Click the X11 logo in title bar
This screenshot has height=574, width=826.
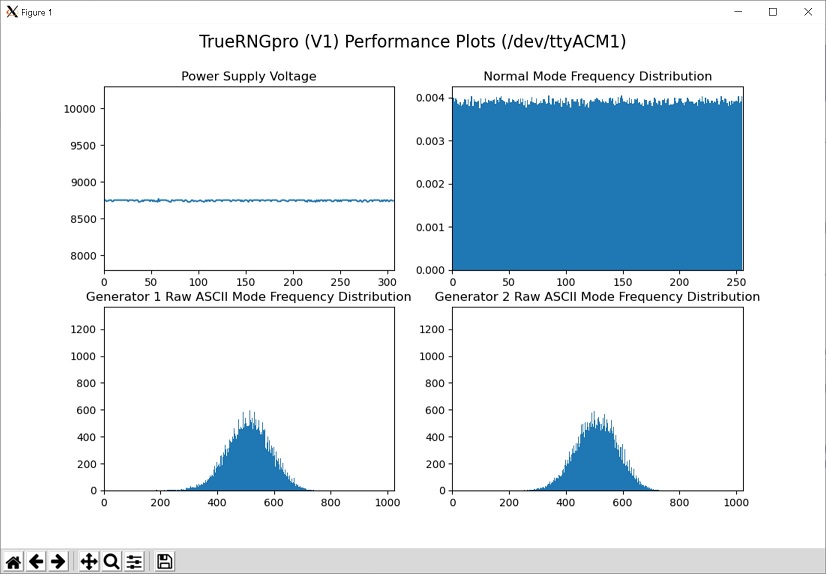pyautogui.click(x=12, y=12)
